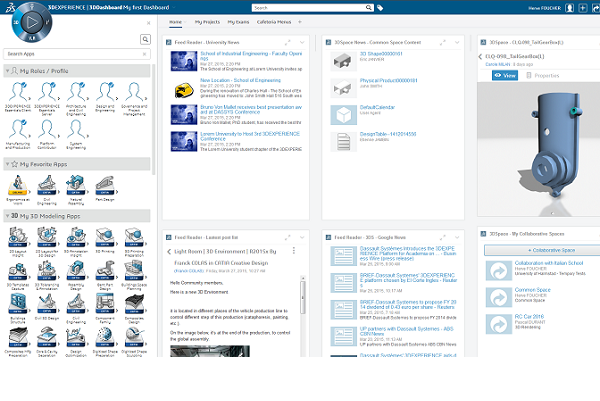Open the Cafeteria Menus tab
The width and height of the screenshot is (600, 401).
274,22
